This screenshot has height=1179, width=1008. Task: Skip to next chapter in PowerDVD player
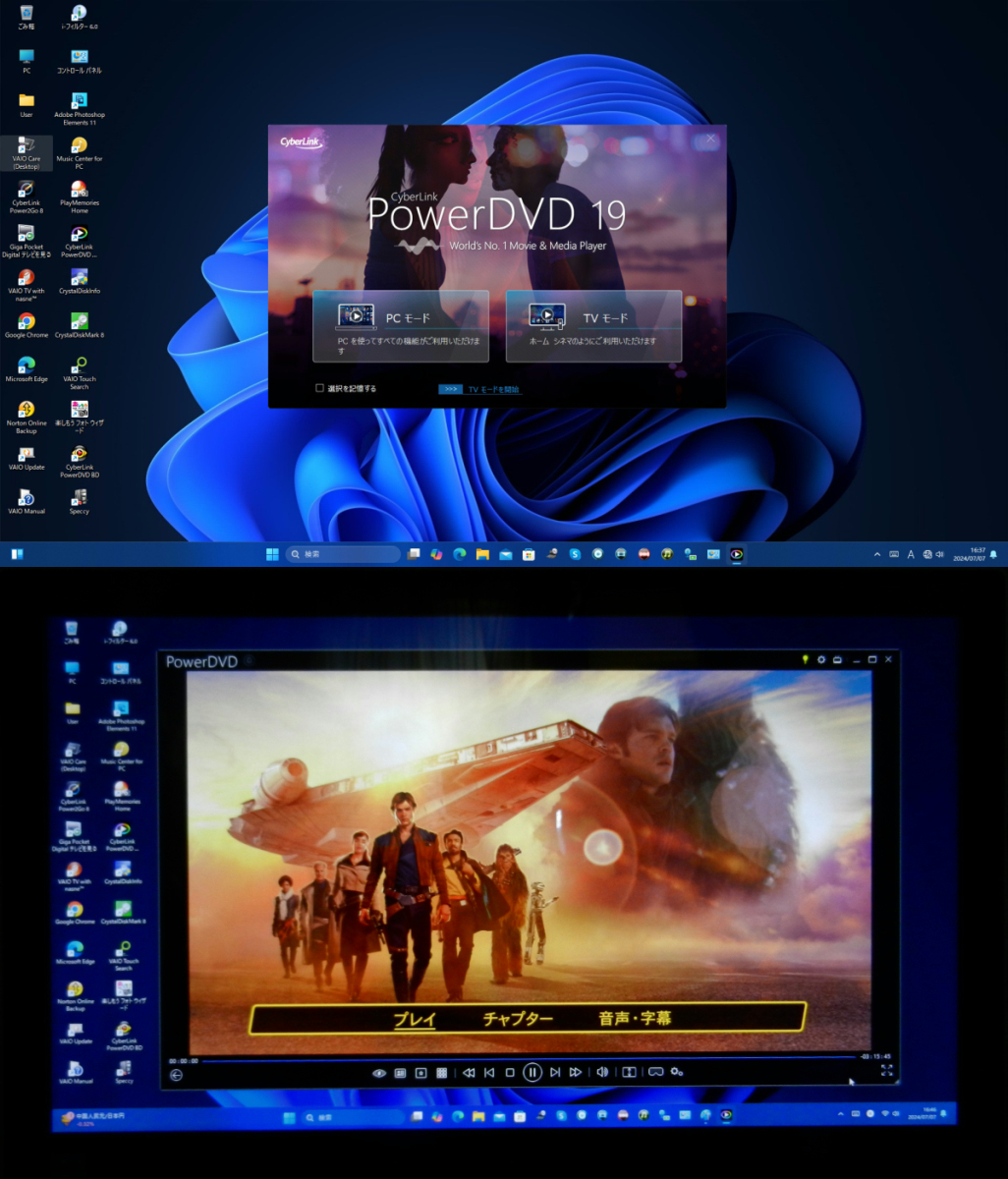tap(555, 1072)
